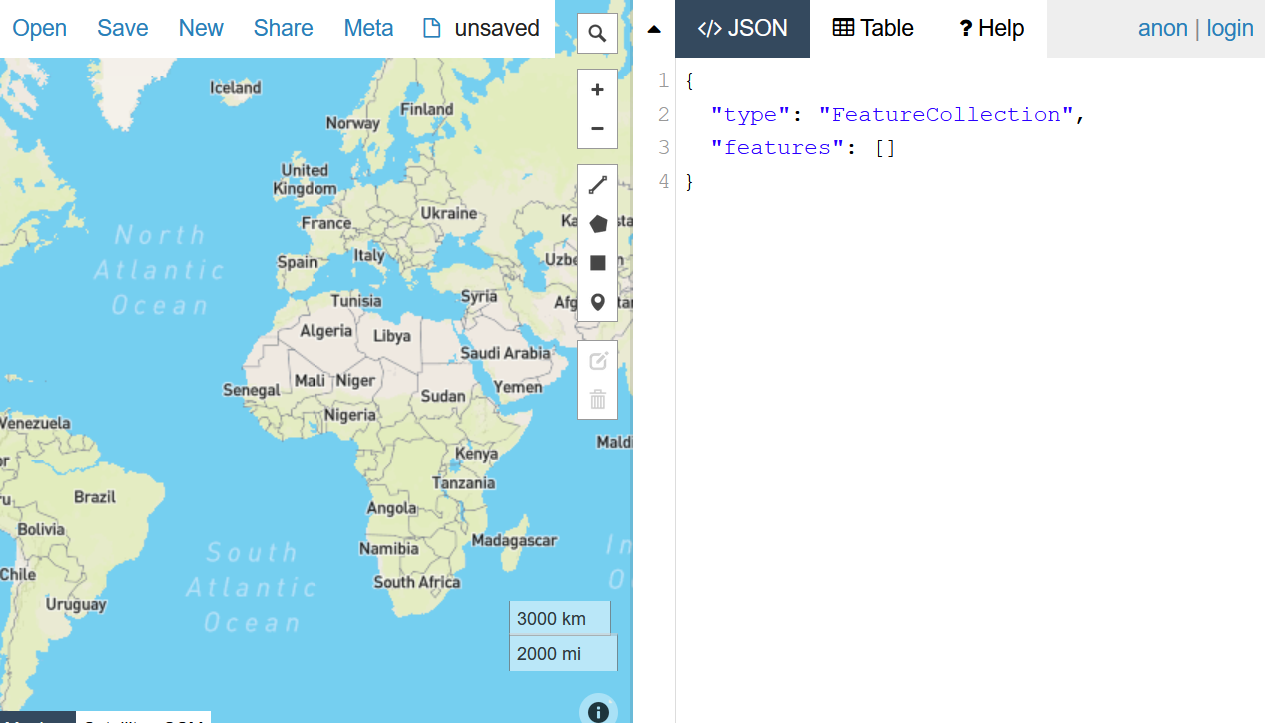Screen dimensions: 1265x723
Task: Select the draw rectangle tool
Action: click(598, 263)
